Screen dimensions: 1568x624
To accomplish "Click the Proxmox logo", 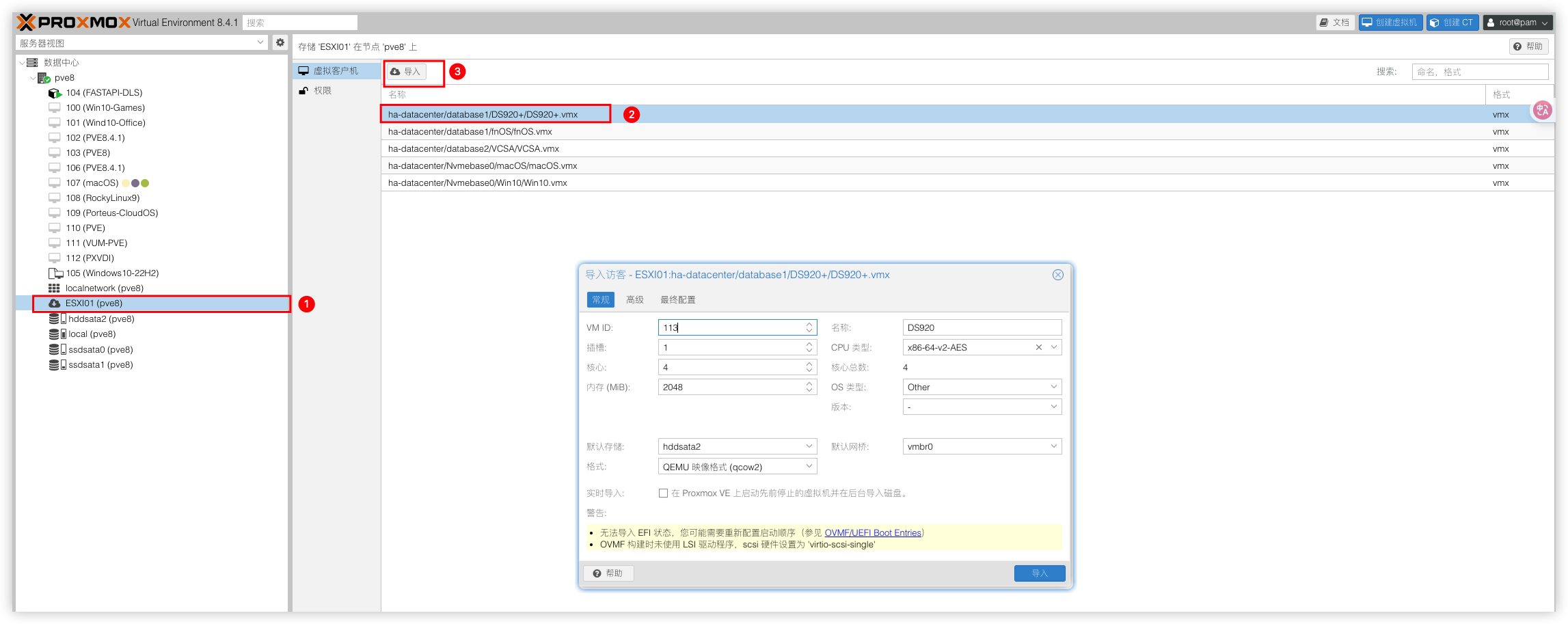I will 73,23.
